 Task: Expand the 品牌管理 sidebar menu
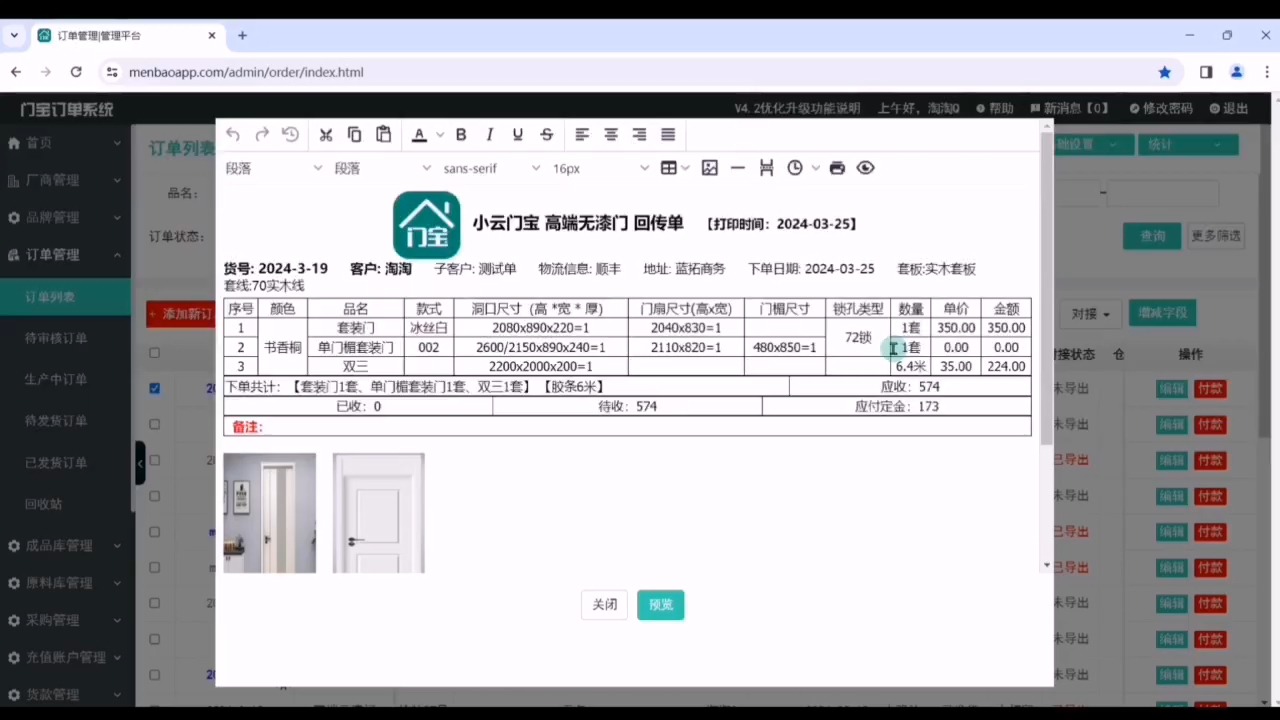click(x=65, y=217)
